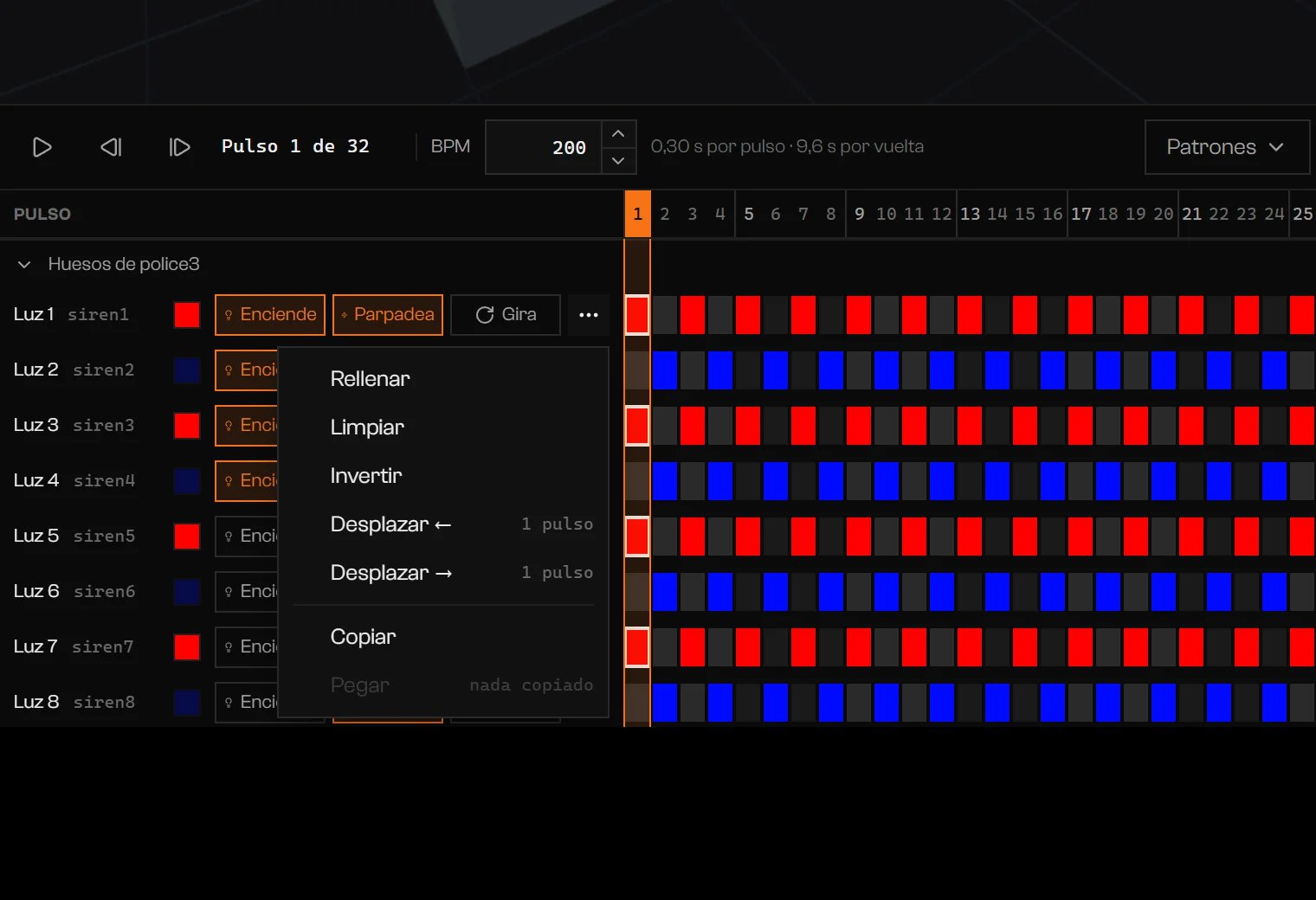Toggle the Enciende mode on Luz 1
Screen dimensions: 1316x900
click(270, 315)
